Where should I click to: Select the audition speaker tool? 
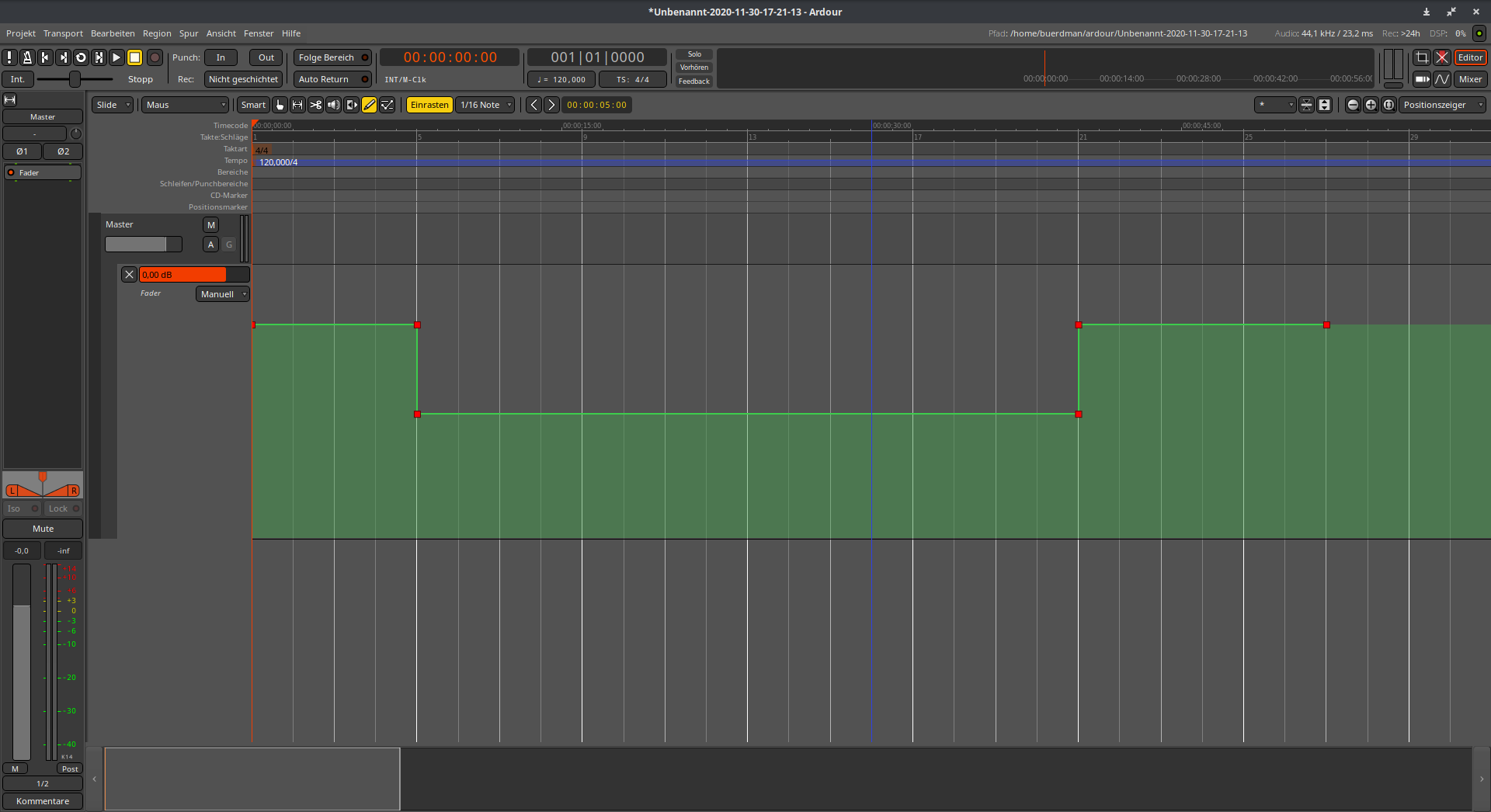pos(333,105)
